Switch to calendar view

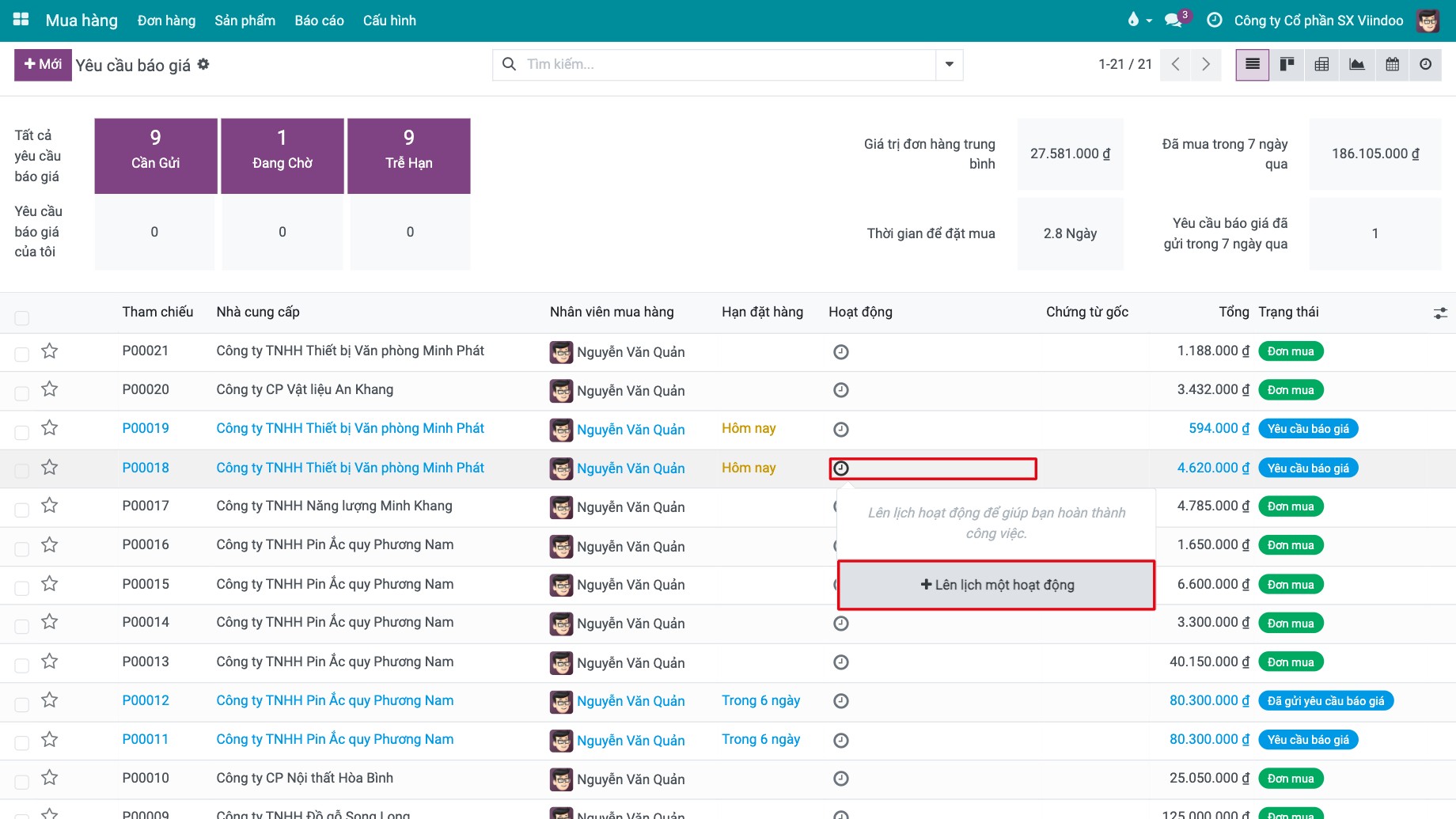1393,65
